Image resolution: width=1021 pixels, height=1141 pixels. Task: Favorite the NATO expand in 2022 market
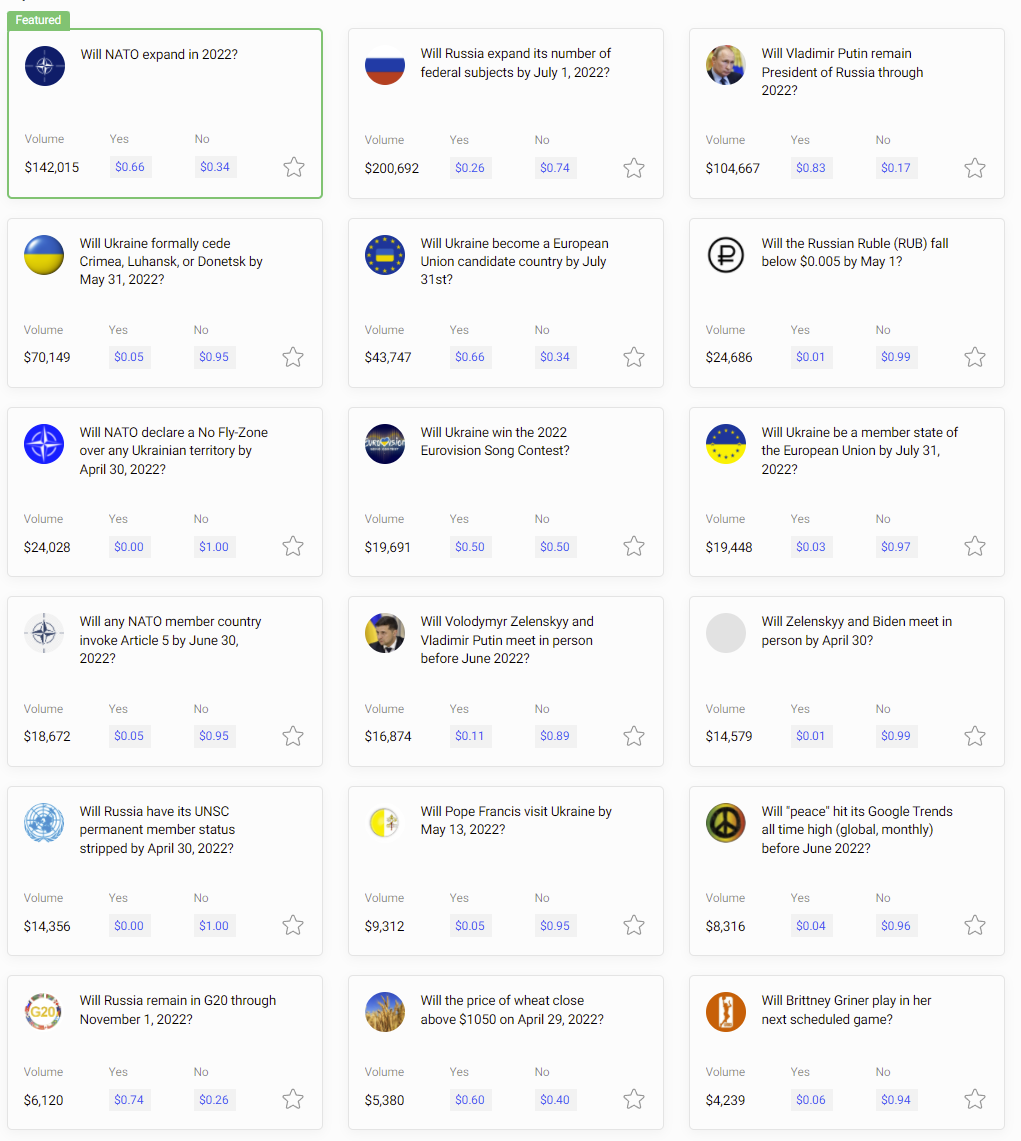294,167
